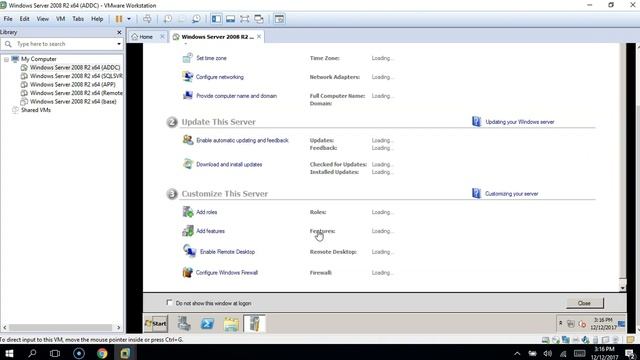Open the VM menu
The width and height of the screenshot is (640, 360).
coord(60,19)
